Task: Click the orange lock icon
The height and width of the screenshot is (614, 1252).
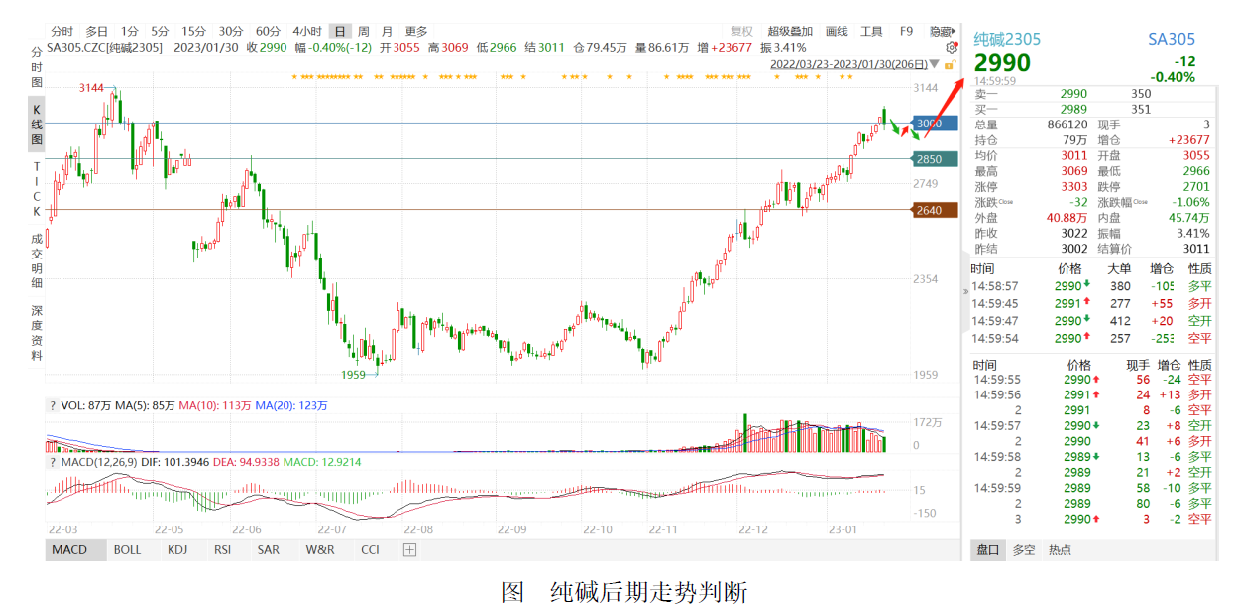Action: [x=949, y=64]
